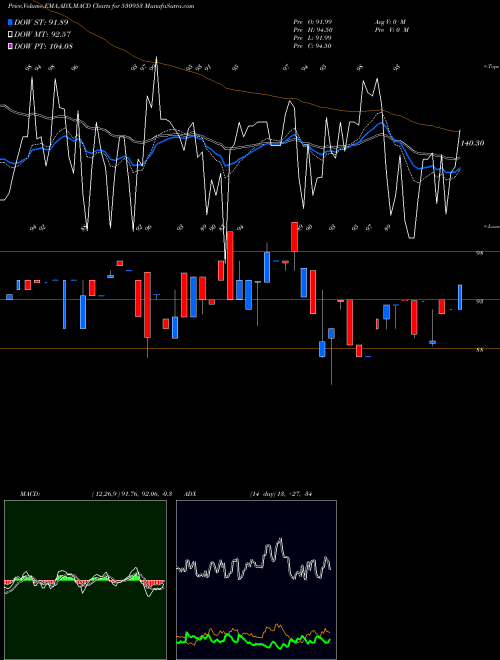Select the 'DOW PT: 104.08' legend label
500x660 pixels.
point(43,46)
